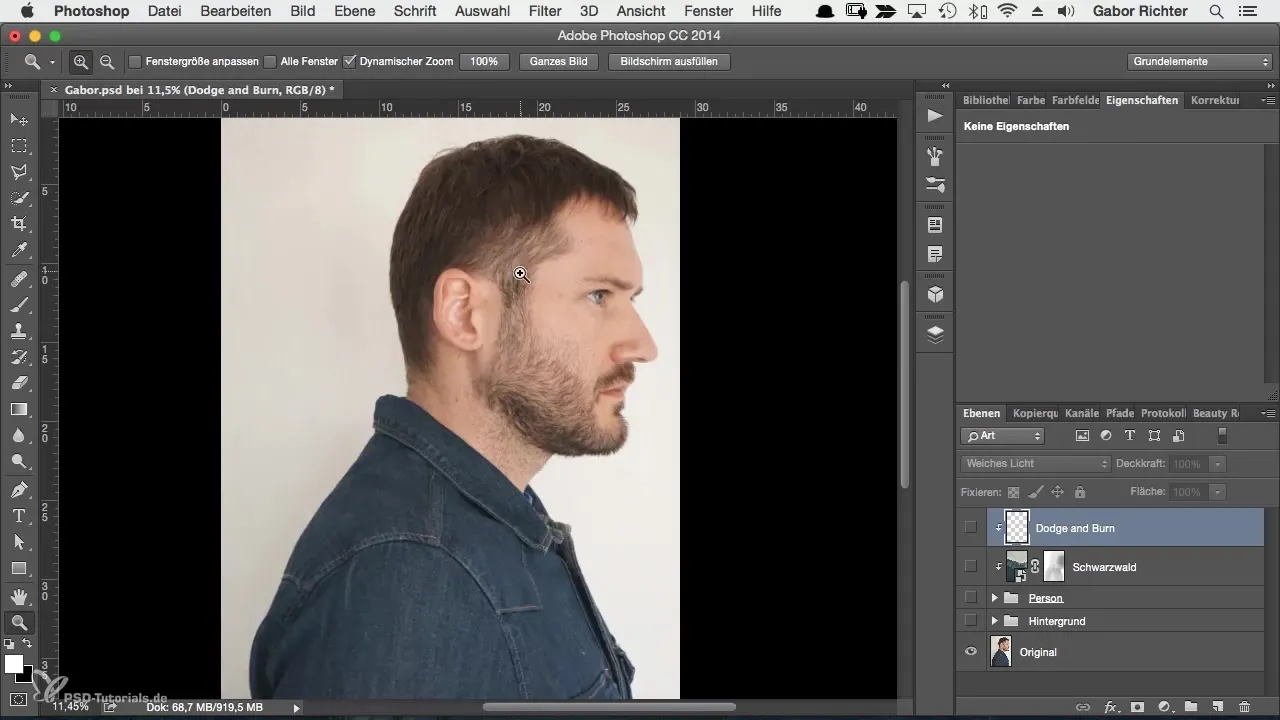Image resolution: width=1280 pixels, height=720 pixels.
Task: Show the Dodge and Burn layer
Action: (971, 527)
